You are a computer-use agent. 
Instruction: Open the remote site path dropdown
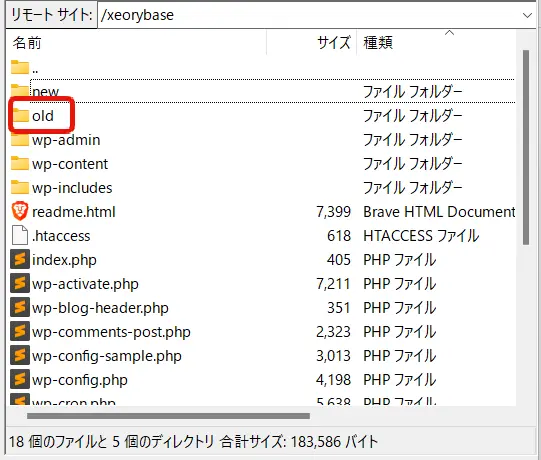(x=527, y=15)
